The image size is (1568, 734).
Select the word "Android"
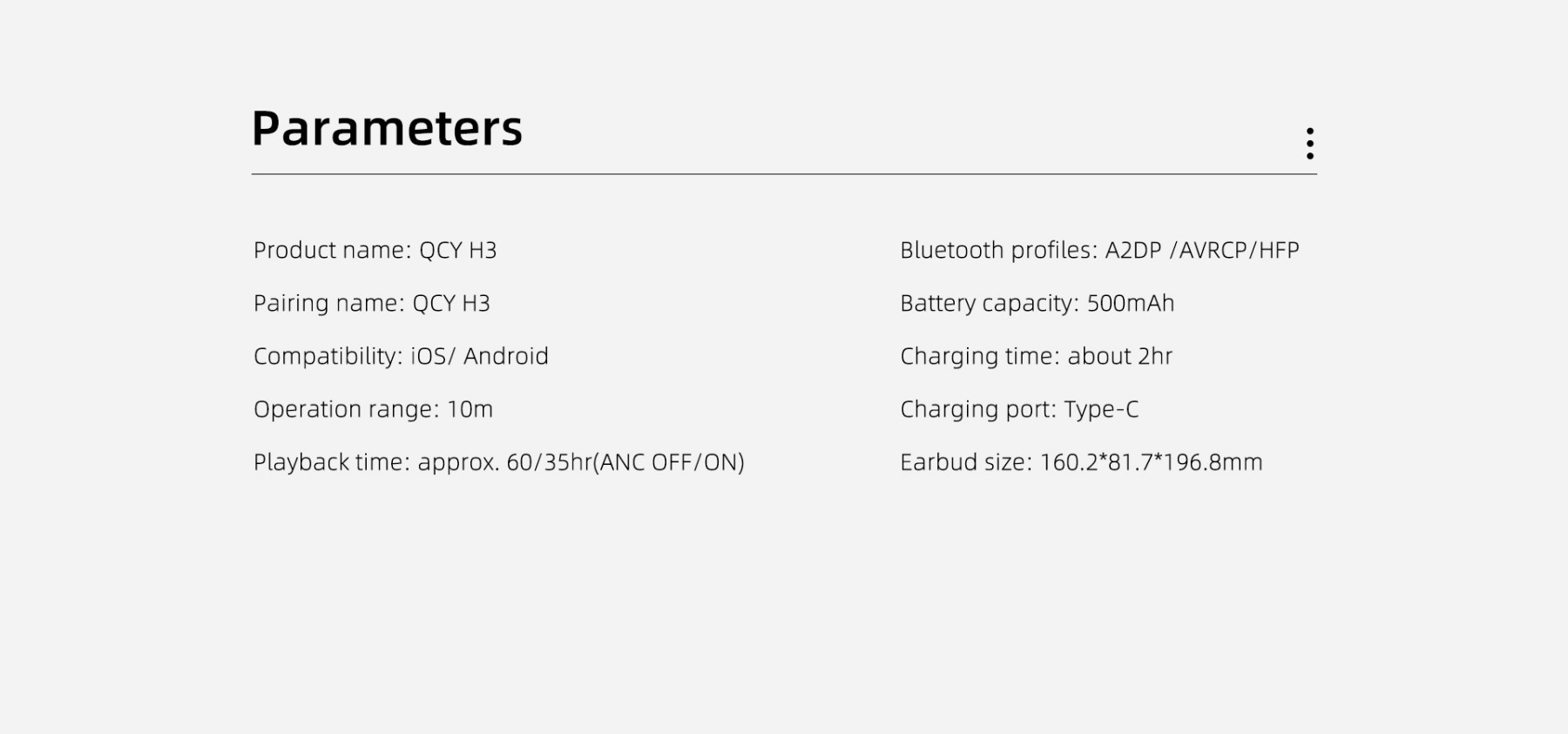(505, 357)
